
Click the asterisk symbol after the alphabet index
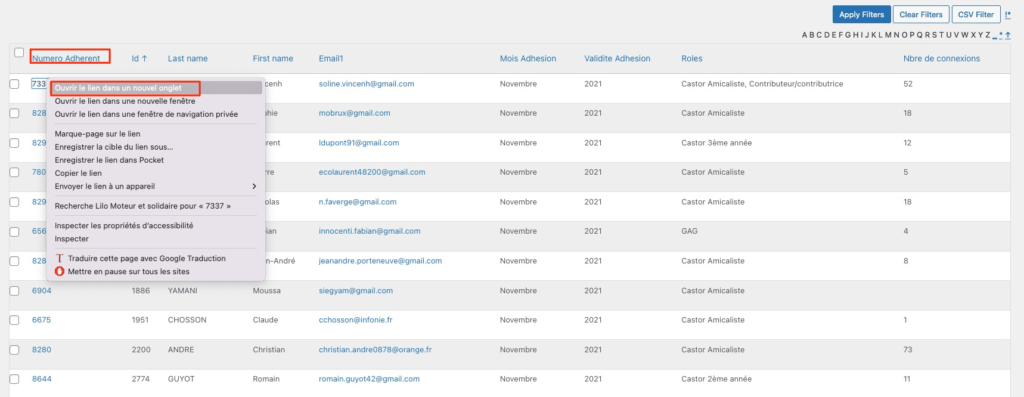(1002, 35)
